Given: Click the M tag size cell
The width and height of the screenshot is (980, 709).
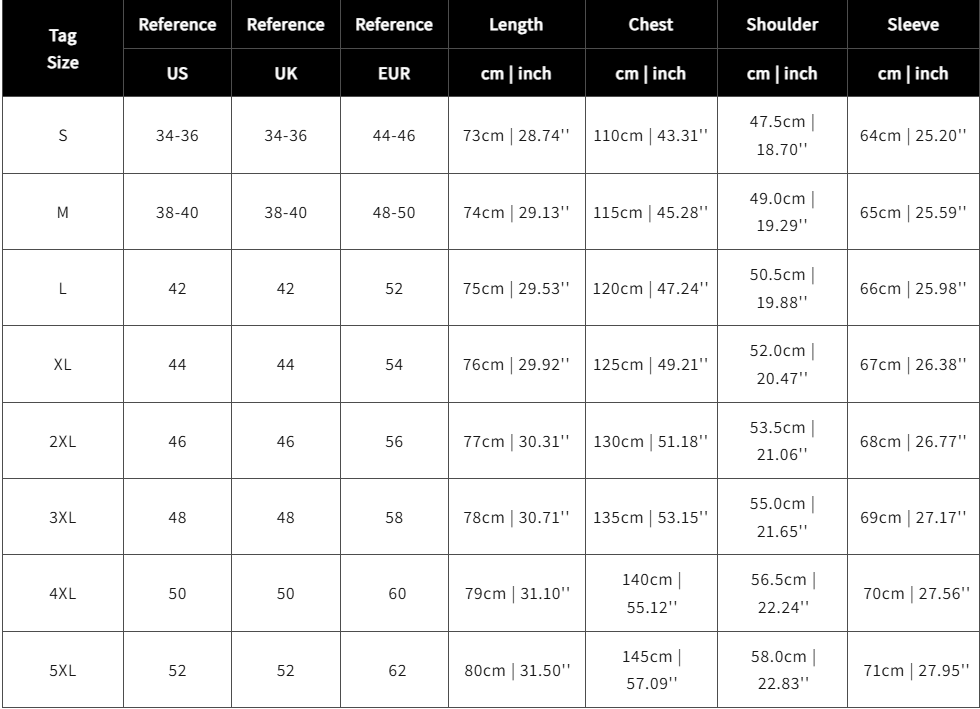Looking at the screenshot, I should click(62, 212).
